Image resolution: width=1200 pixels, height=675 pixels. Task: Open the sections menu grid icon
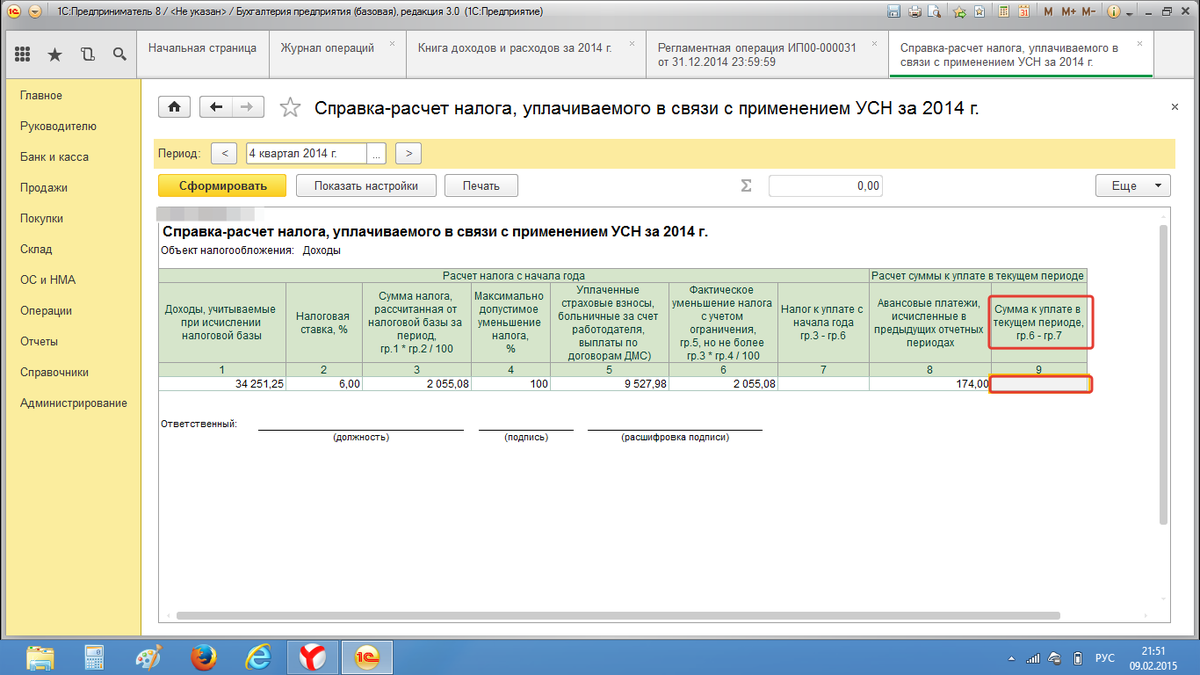pos(23,54)
